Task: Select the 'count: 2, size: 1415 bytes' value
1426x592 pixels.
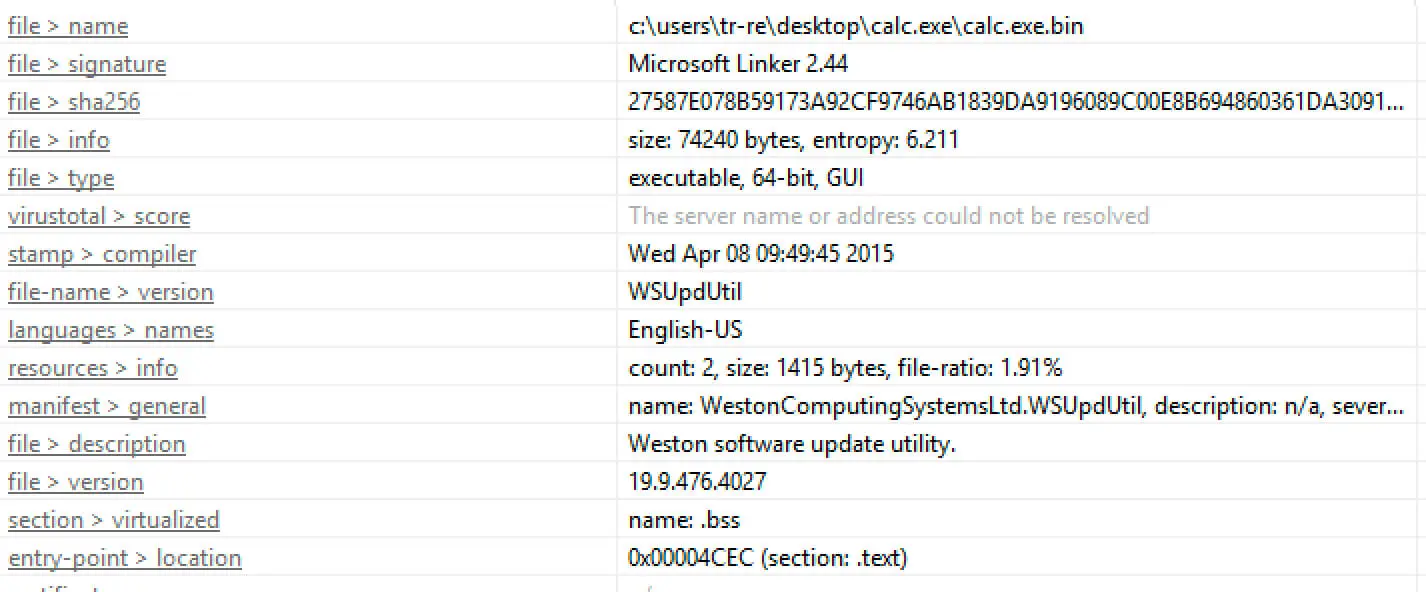Action: click(x=845, y=369)
